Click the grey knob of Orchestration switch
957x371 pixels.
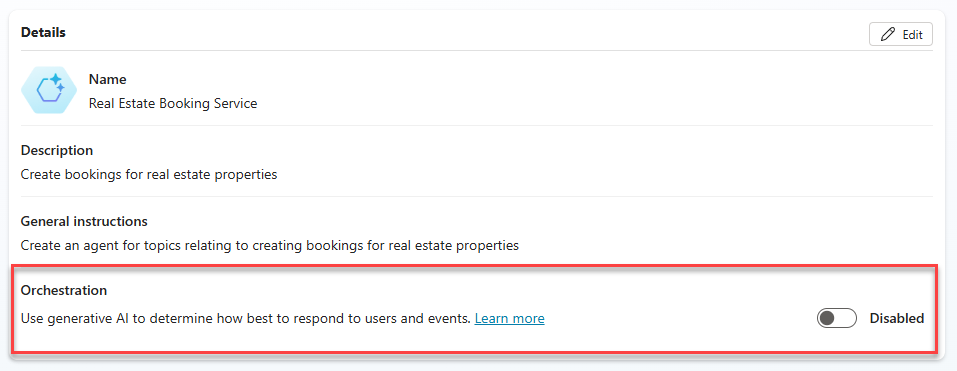coord(828,318)
